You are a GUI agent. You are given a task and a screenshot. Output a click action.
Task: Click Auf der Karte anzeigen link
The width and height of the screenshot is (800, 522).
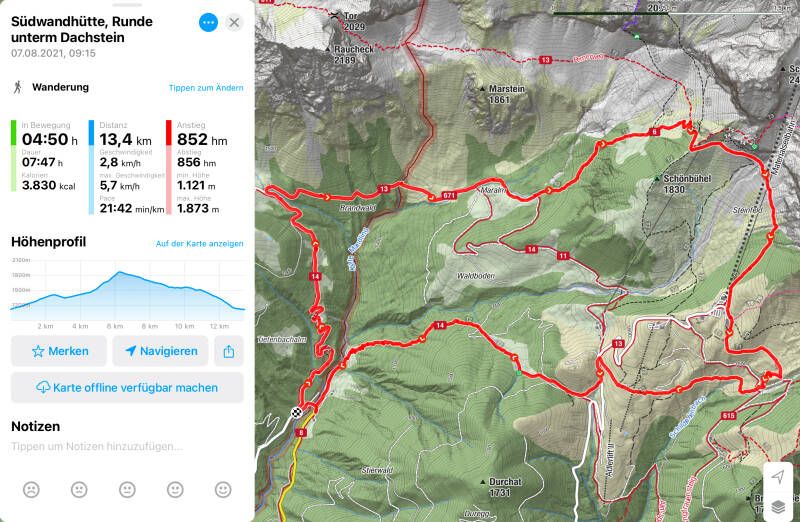199,243
